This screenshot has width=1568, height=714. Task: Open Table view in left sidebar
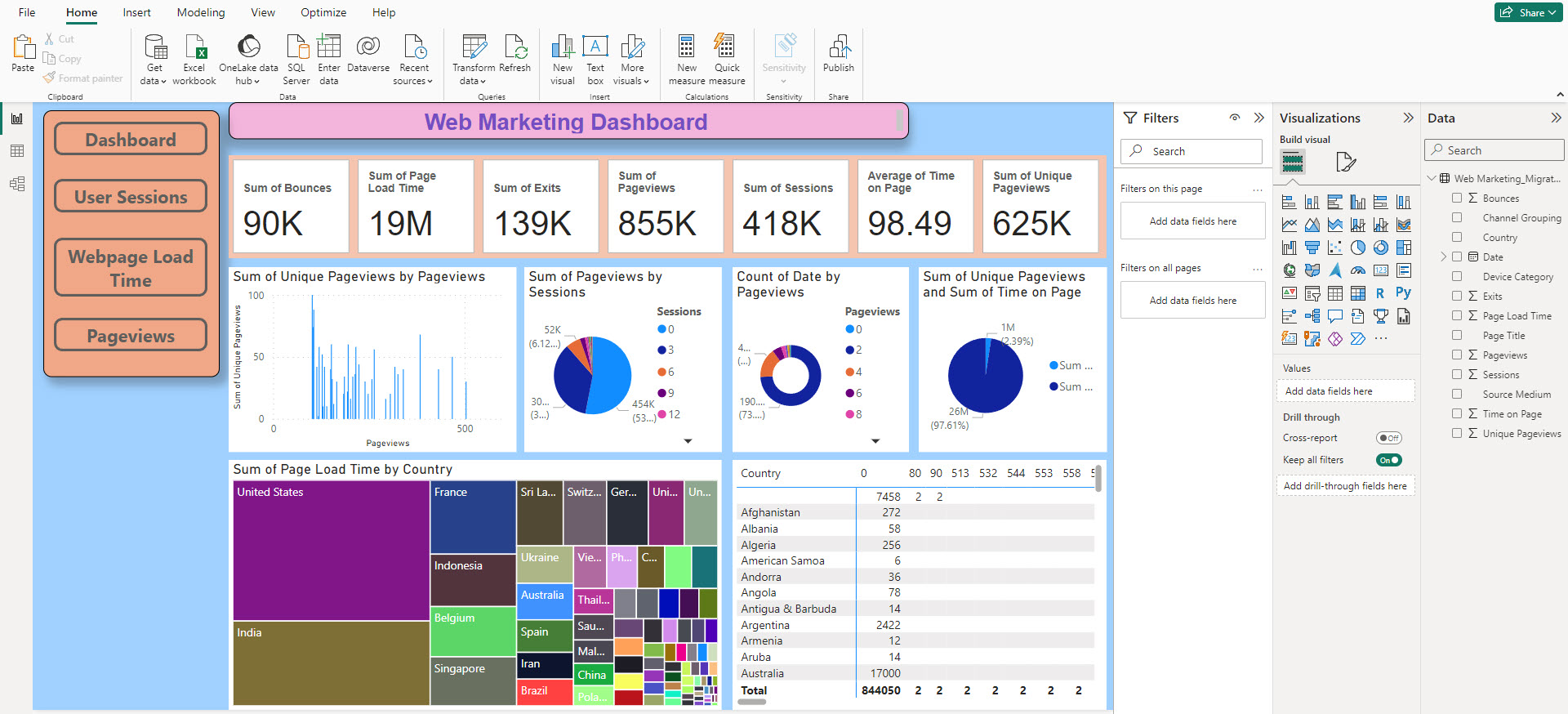click(x=16, y=151)
